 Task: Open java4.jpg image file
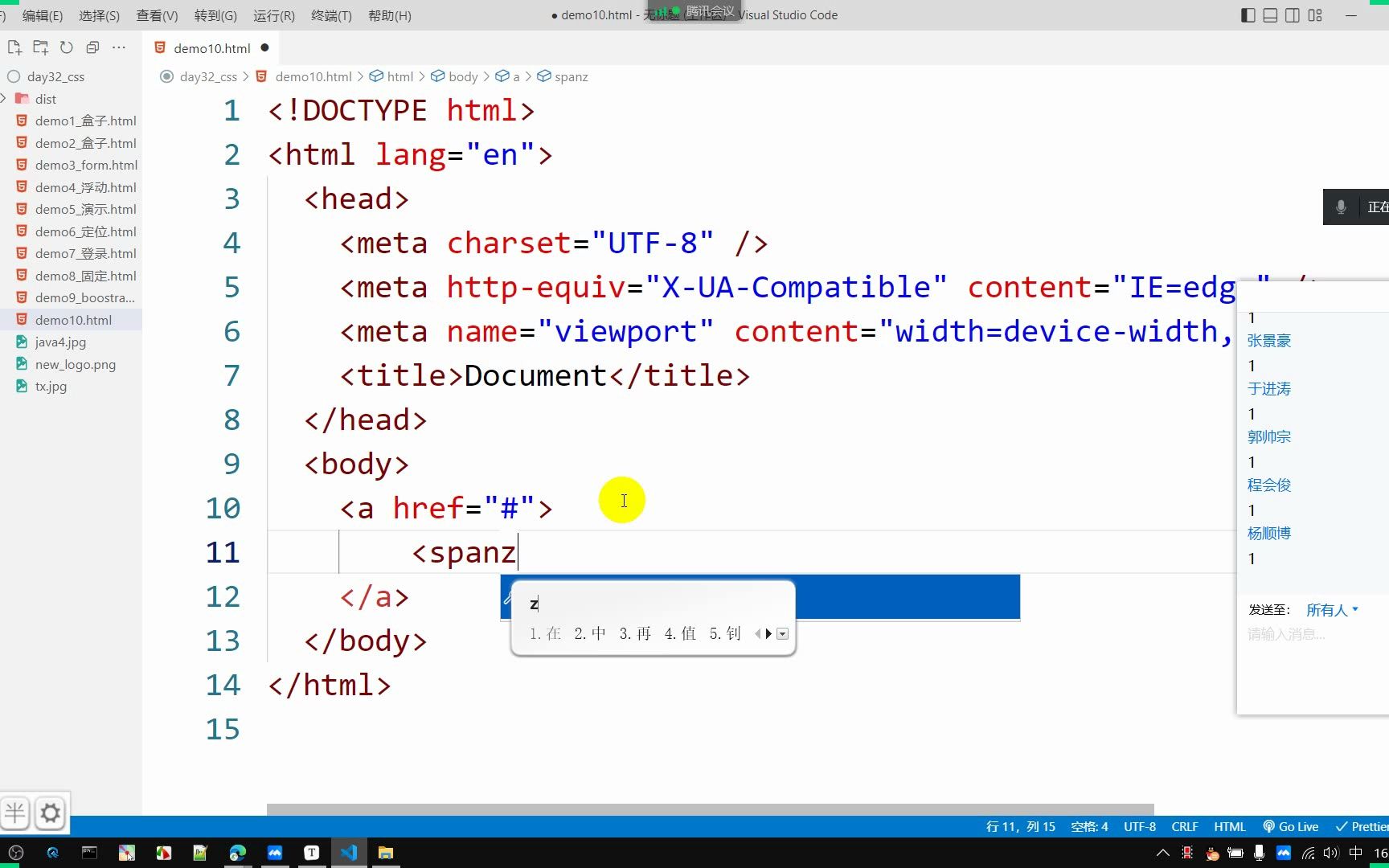[60, 342]
